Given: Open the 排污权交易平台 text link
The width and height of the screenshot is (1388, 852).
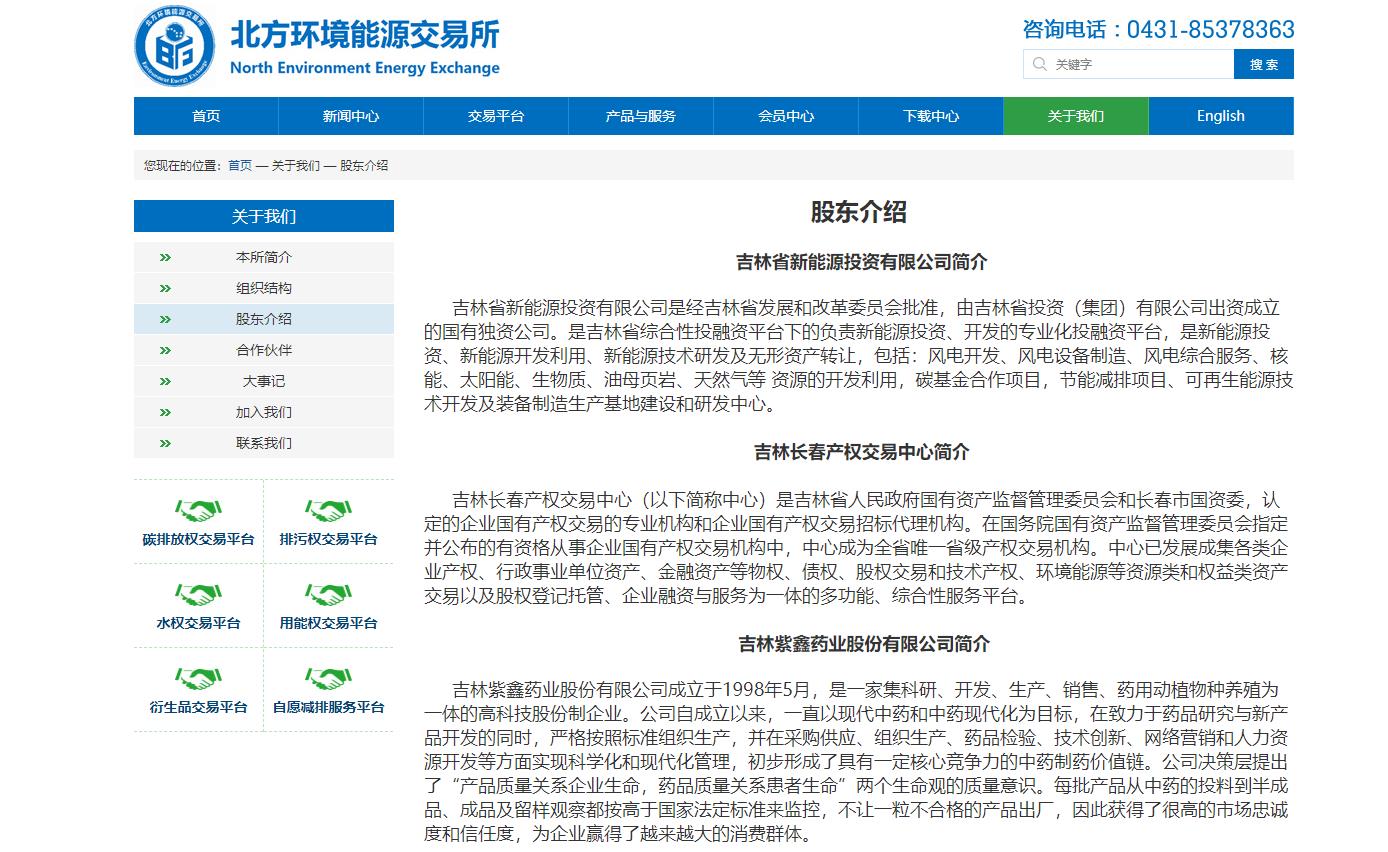Looking at the screenshot, I should click(x=328, y=539).
